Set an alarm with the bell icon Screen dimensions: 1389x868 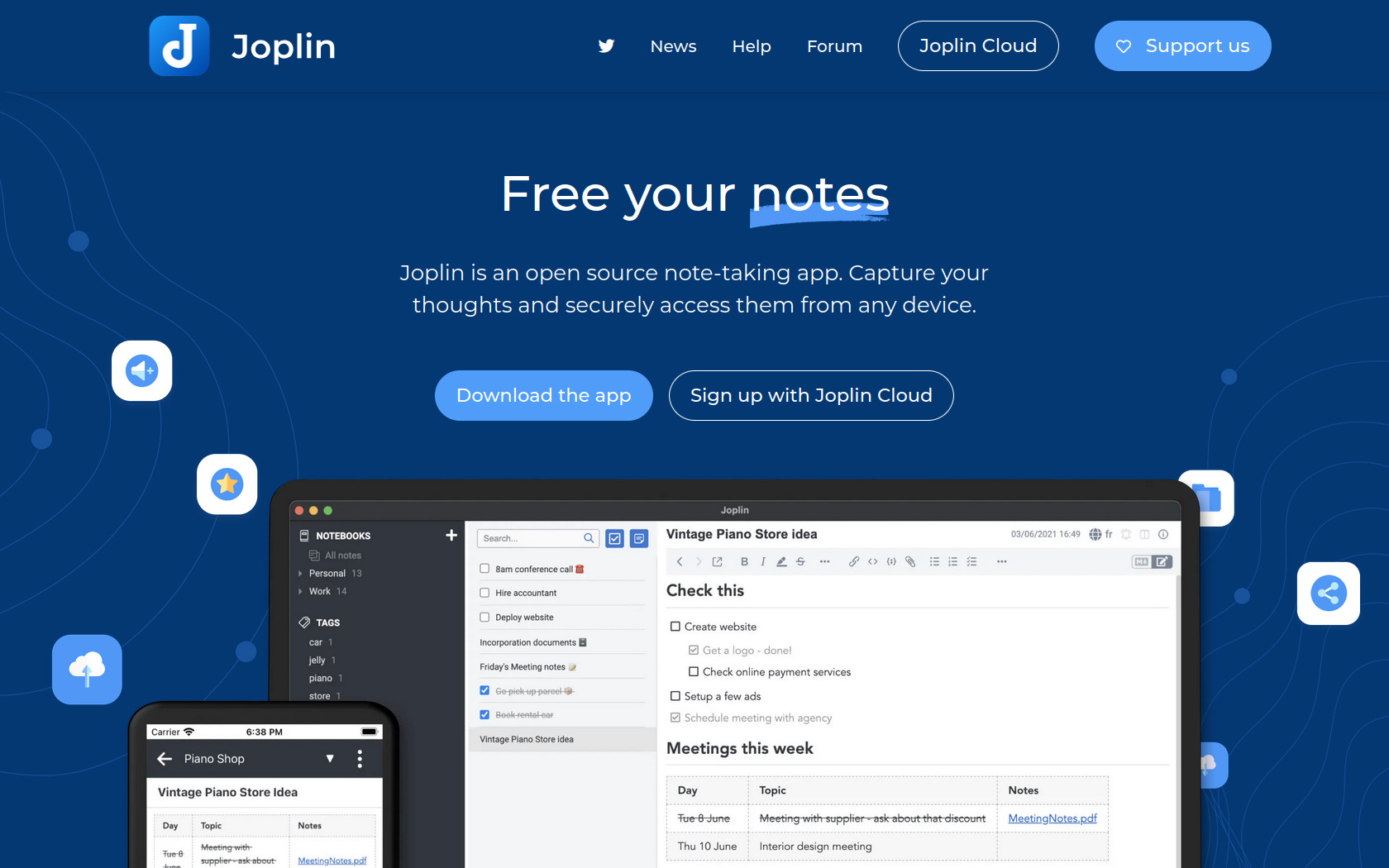point(1126,534)
